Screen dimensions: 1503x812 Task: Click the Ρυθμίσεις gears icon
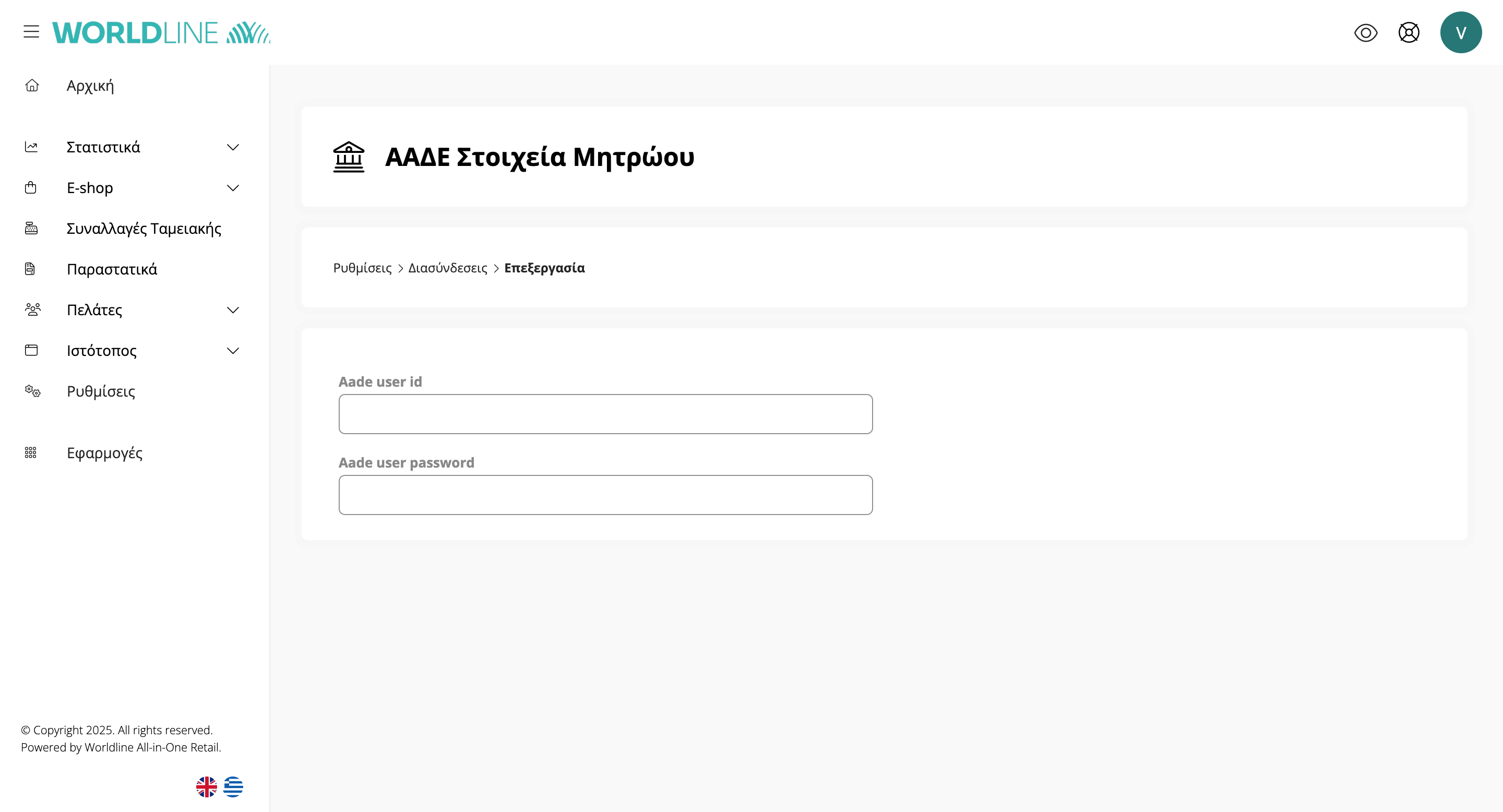tap(32, 391)
